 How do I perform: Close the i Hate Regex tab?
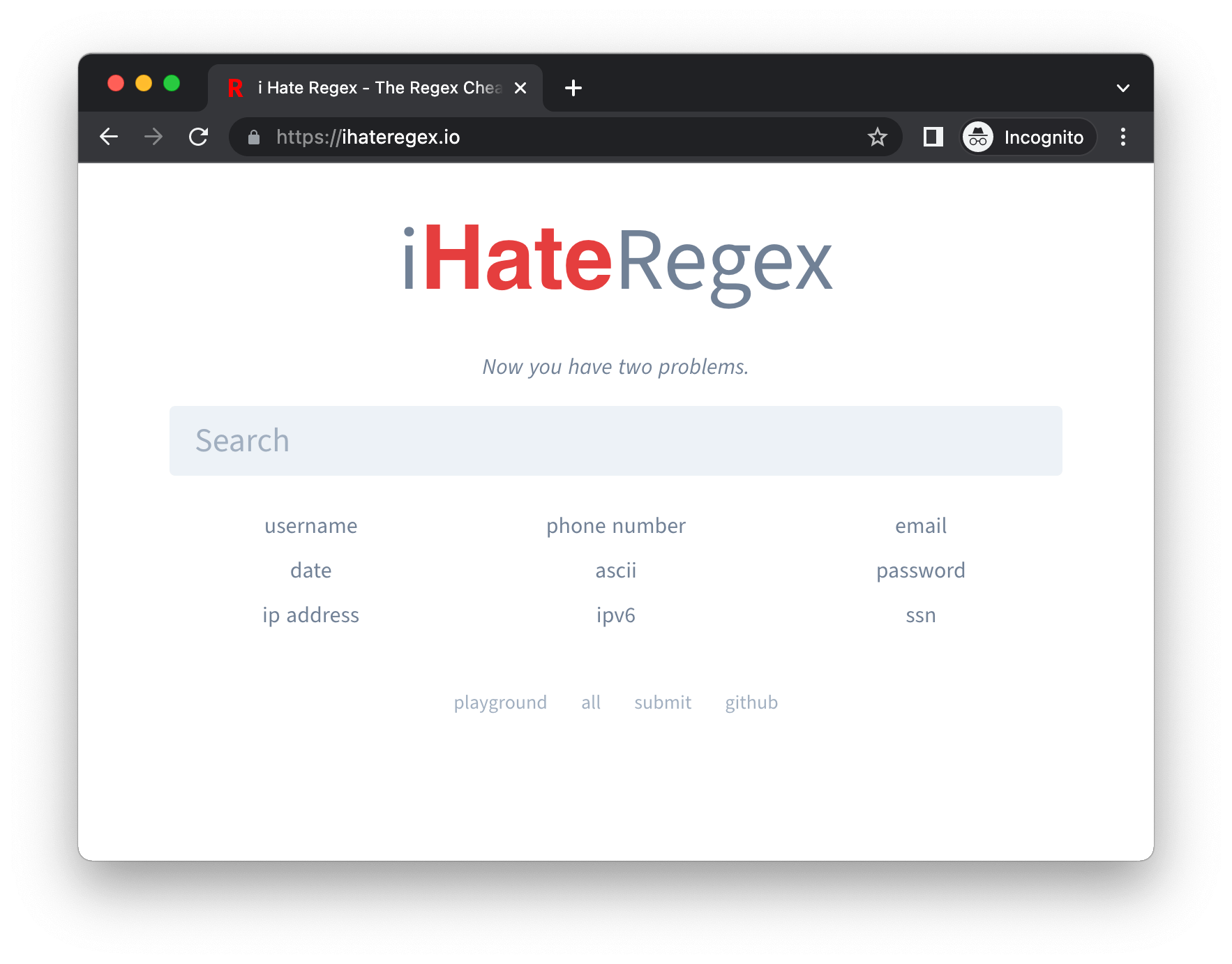520,88
